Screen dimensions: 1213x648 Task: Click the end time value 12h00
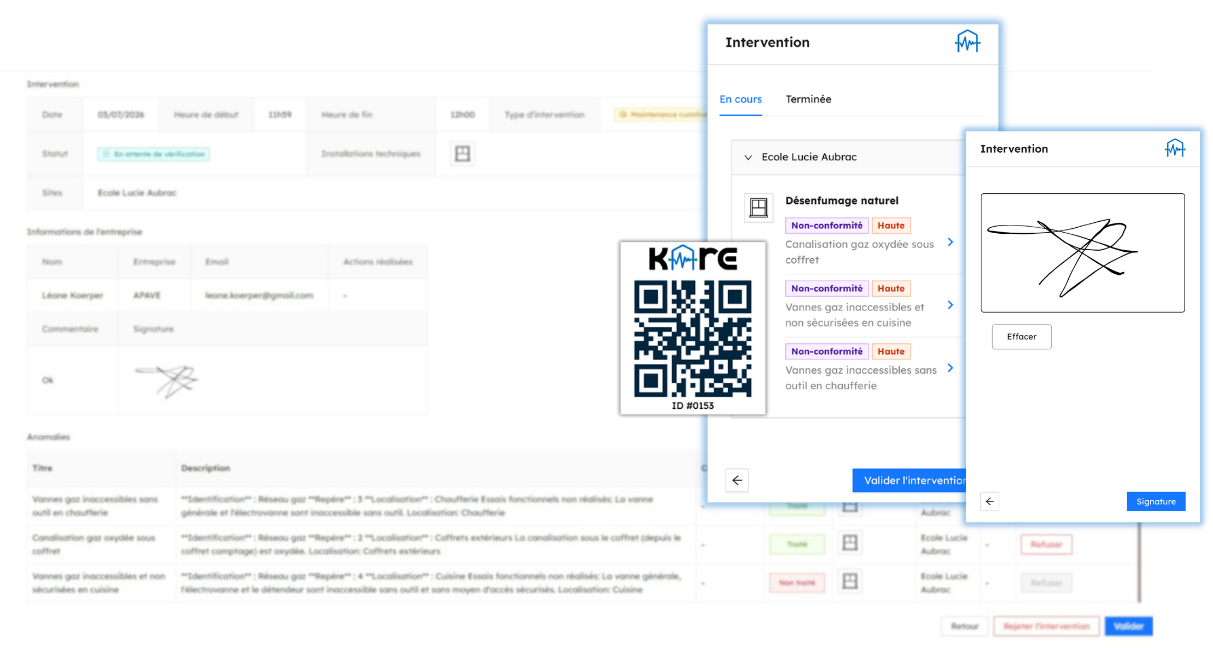click(462, 115)
